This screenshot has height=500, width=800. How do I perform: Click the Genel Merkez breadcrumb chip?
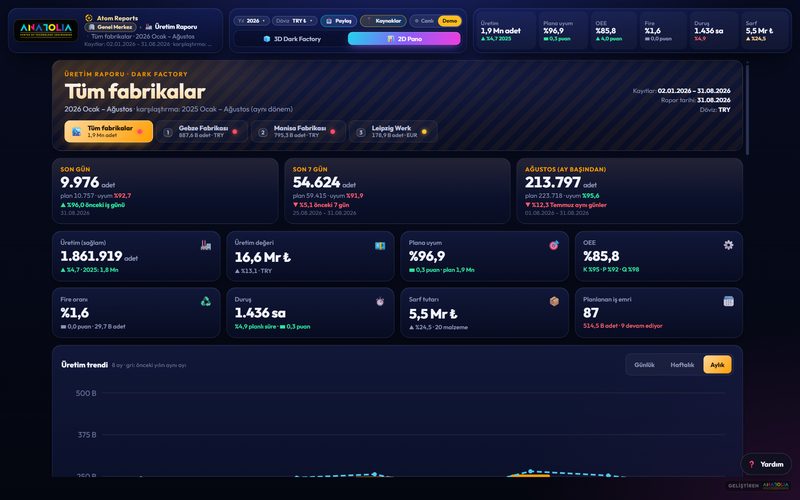pyautogui.click(x=111, y=27)
